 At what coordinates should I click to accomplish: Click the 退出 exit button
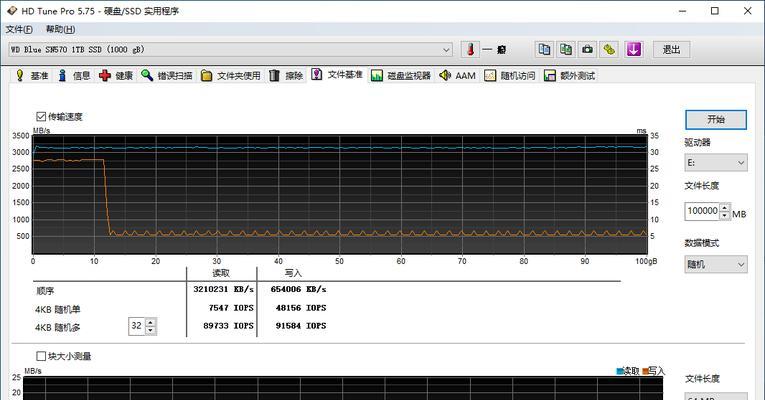[x=671, y=49]
